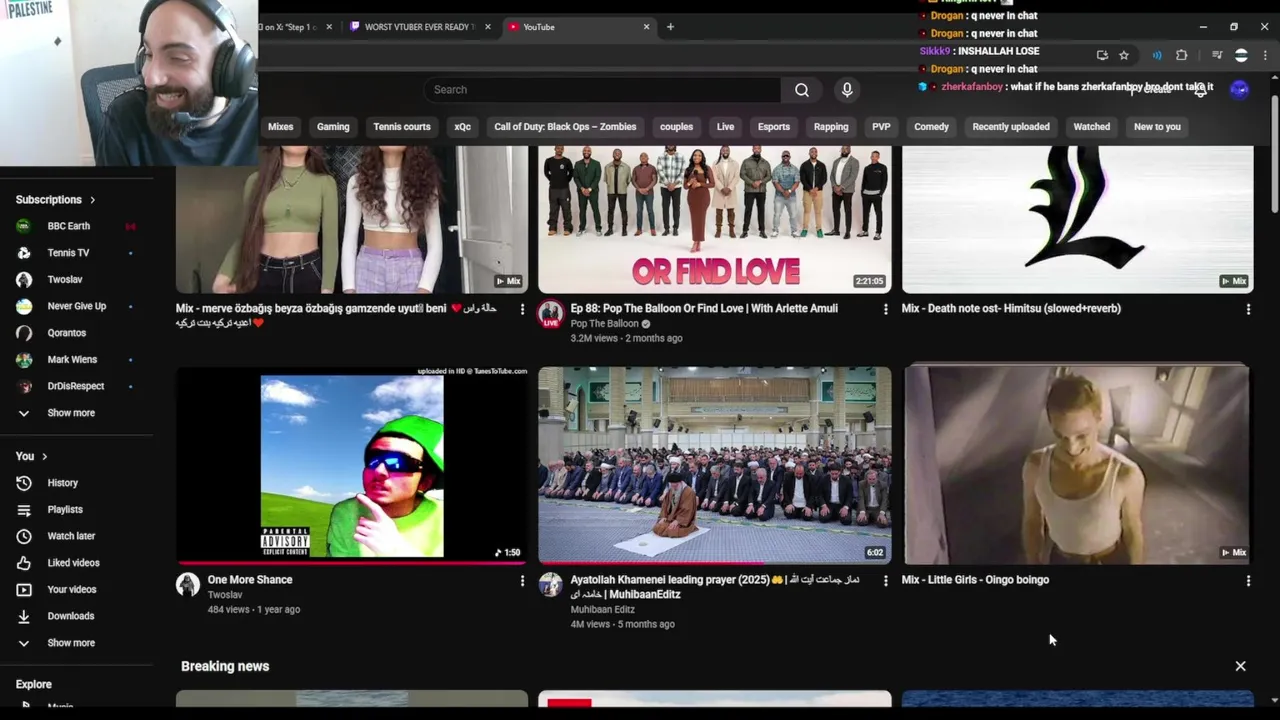This screenshot has height=720, width=1280.
Task: Open the Subscriptions section chevron
Action: coord(93,200)
